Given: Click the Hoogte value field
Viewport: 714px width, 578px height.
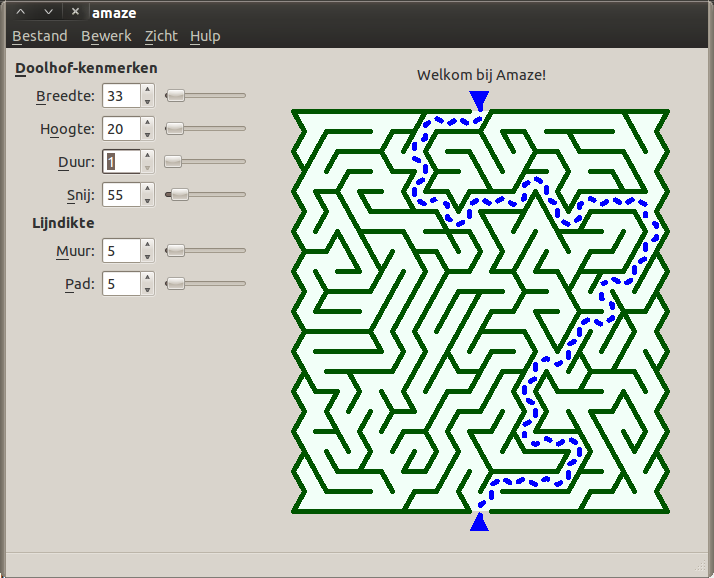Looking at the screenshot, I should 122,128.
